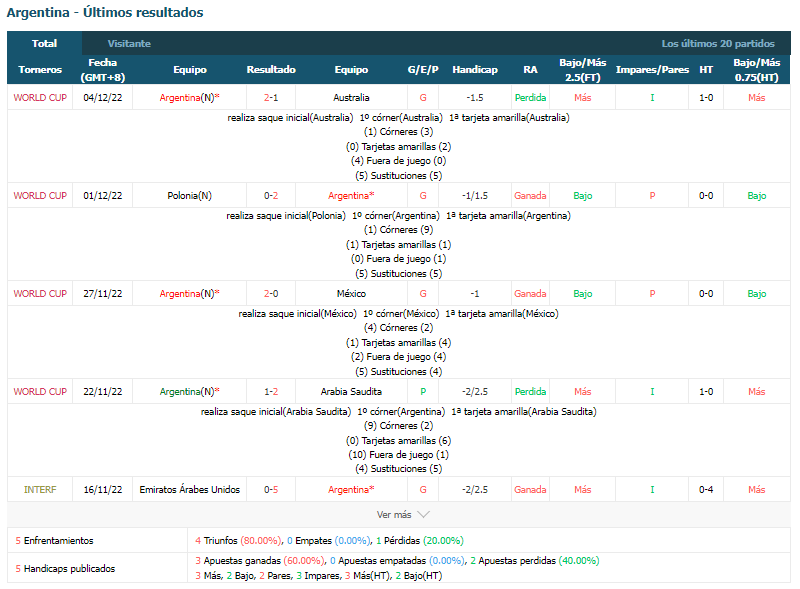Click 'realiza saque inicial(Polonia)' text
The image size is (800, 589).
286,215
